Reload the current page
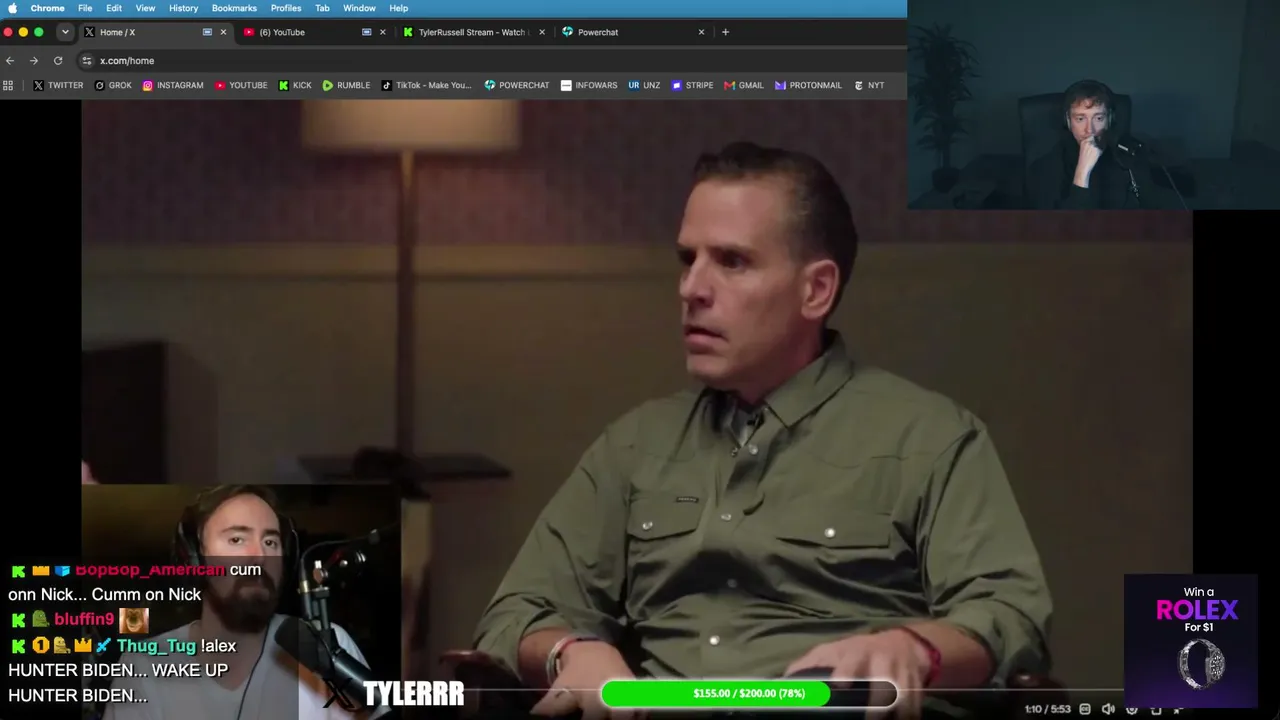This screenshot has width=1280, height=720. [x=58, y=61]
